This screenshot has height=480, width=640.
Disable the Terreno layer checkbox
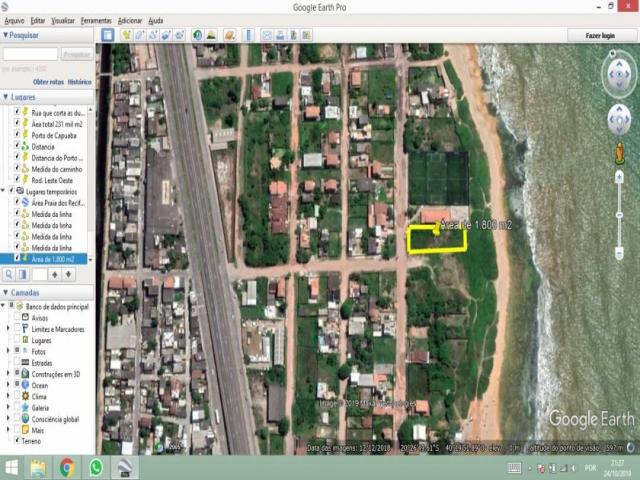tap(17, 440)
